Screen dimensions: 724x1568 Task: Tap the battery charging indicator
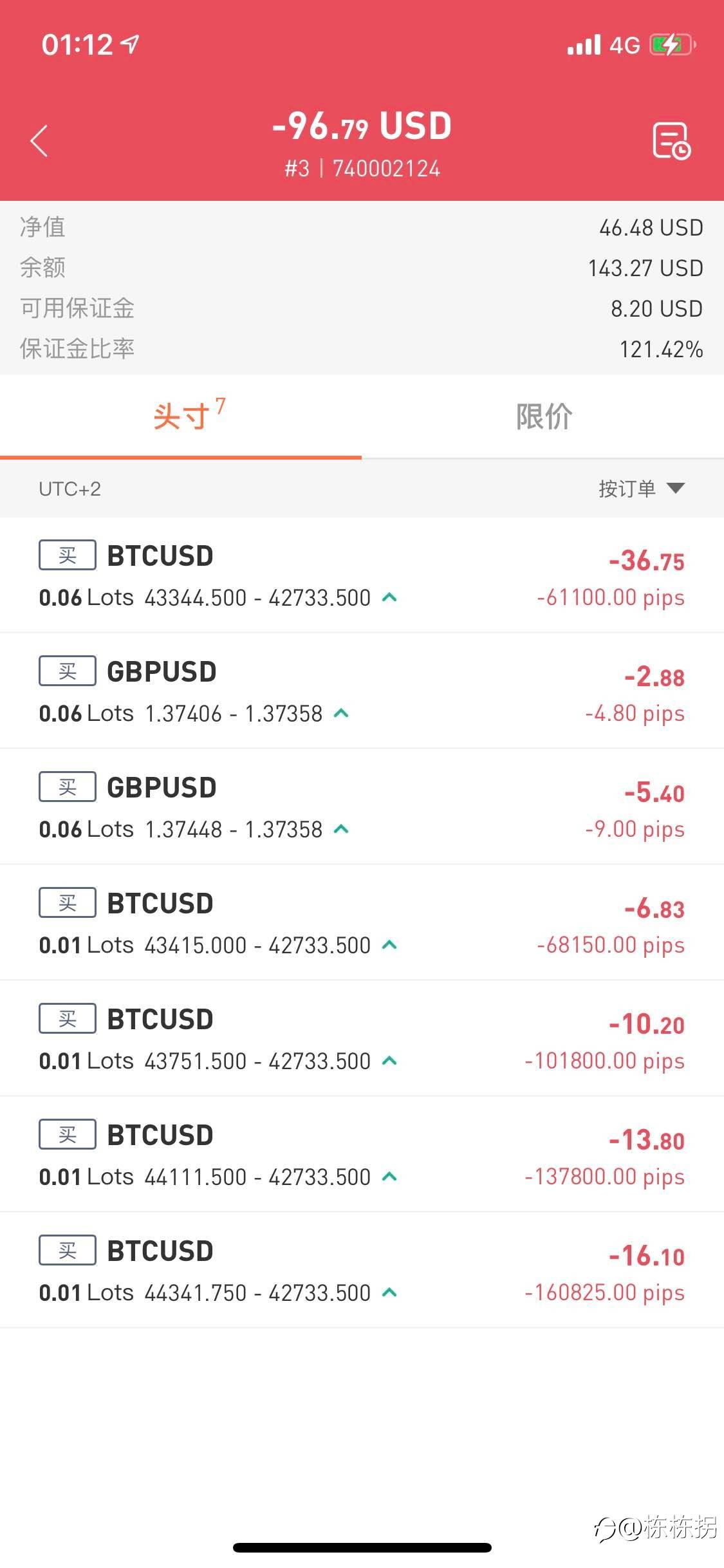point(673,45)
